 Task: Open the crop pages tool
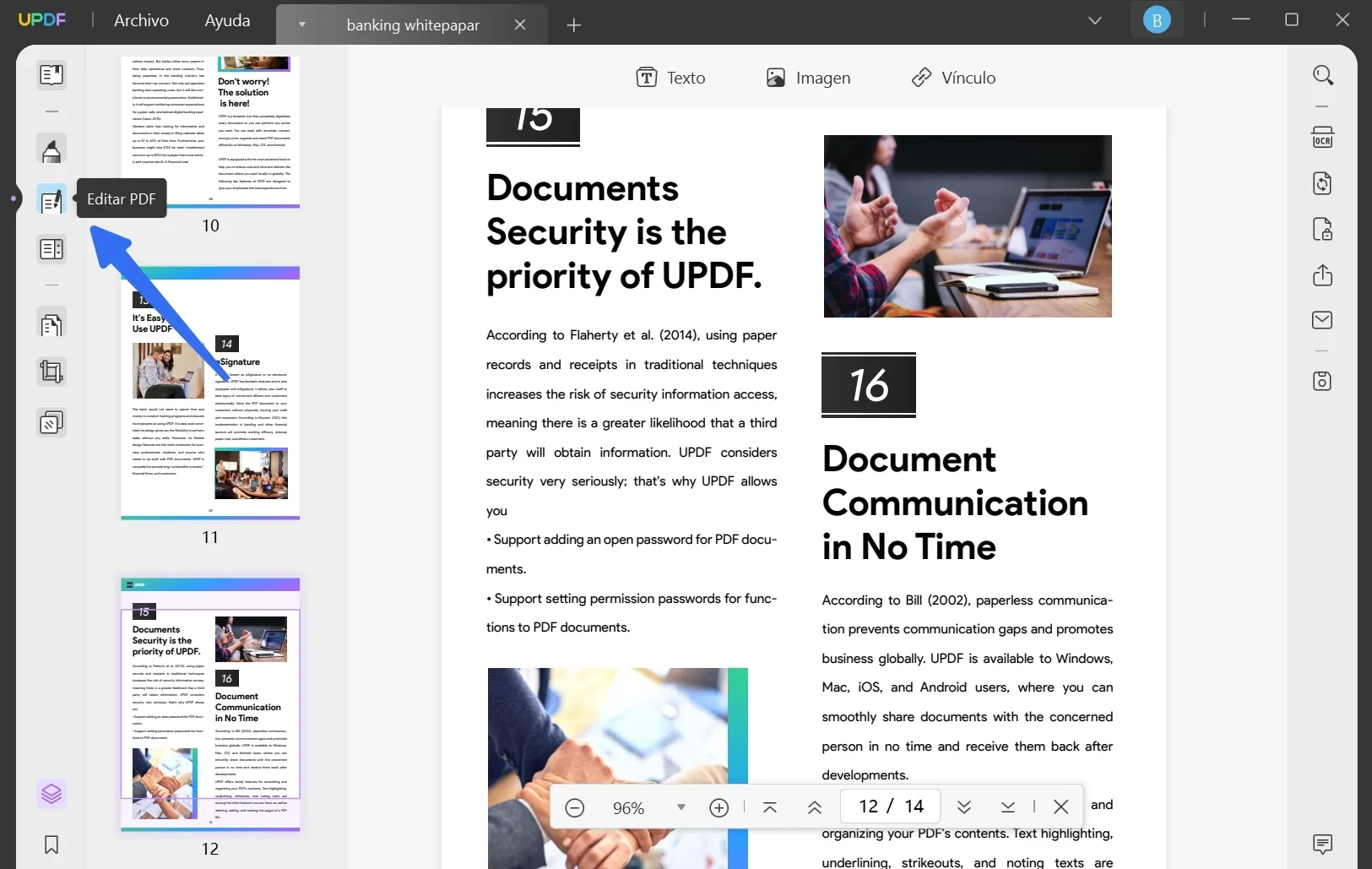[52, 372]
